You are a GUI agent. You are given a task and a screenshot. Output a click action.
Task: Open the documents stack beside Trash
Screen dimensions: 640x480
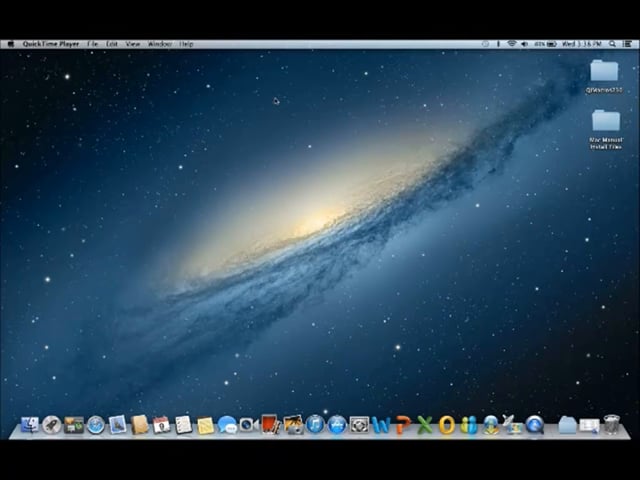[589, 426]
